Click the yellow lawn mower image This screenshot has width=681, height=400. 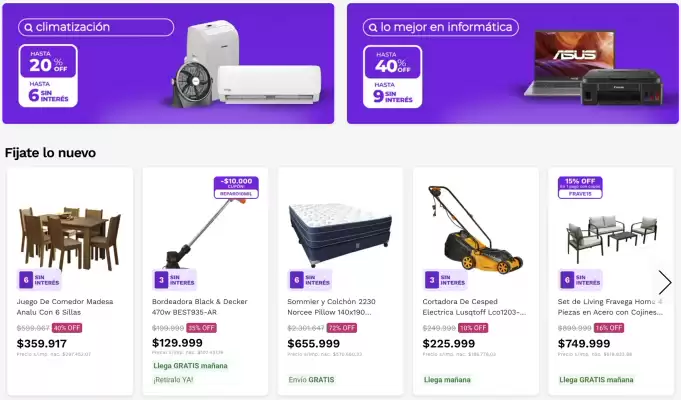coord(476,230)
